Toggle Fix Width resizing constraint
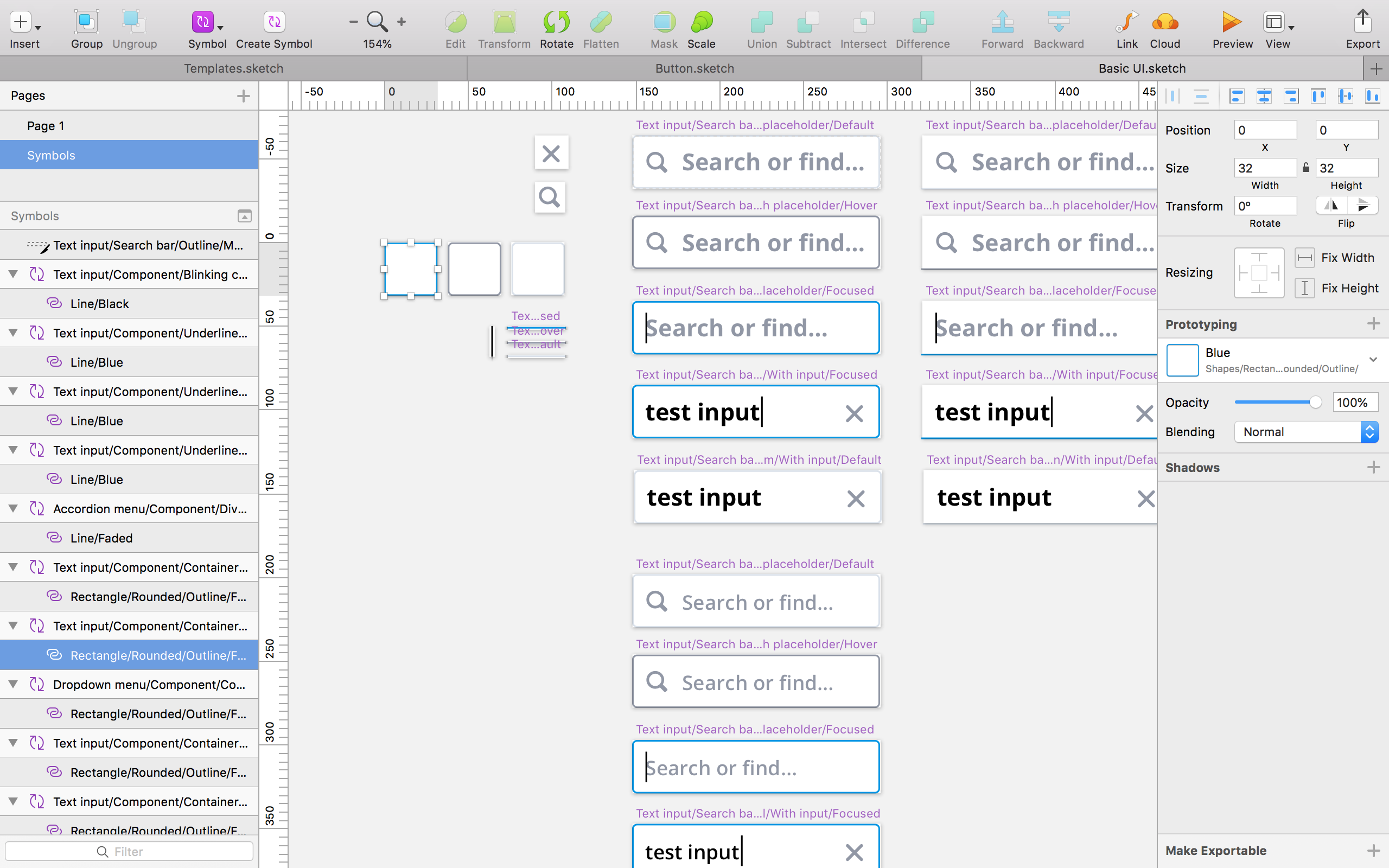Image resolution: width=1389 pixels, height=868 pixels. click(1305, 258)
